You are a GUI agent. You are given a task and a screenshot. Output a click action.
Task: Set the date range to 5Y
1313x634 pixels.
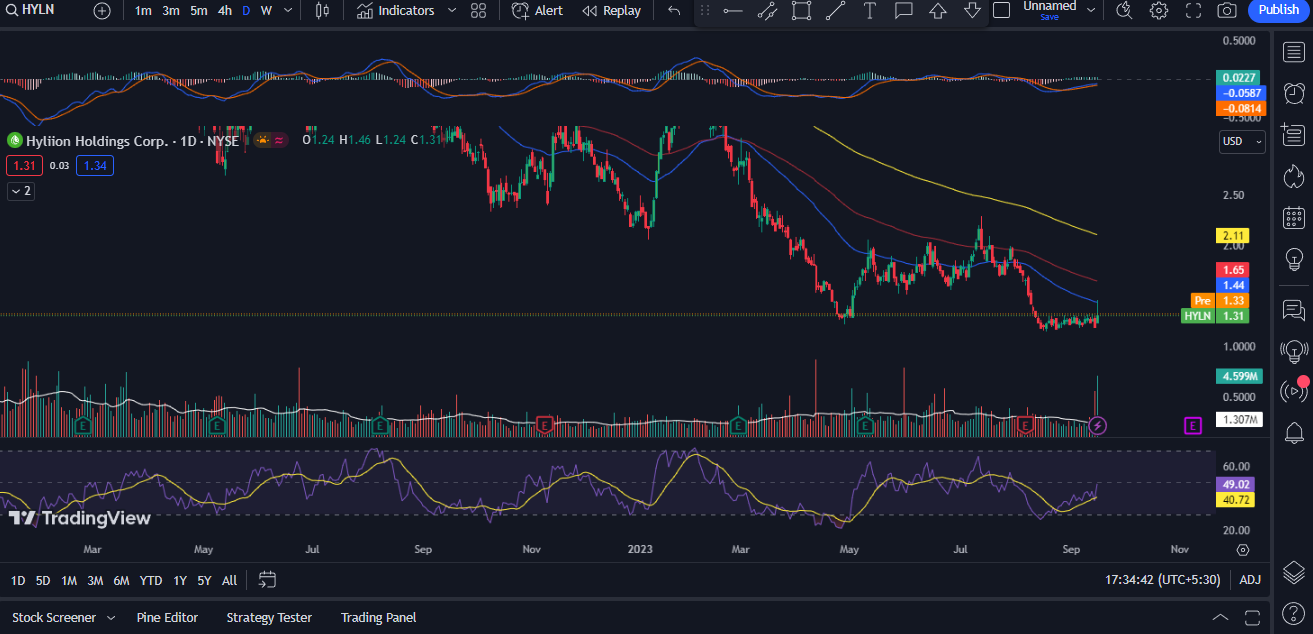pyautogui.click(x=204, y=580)
